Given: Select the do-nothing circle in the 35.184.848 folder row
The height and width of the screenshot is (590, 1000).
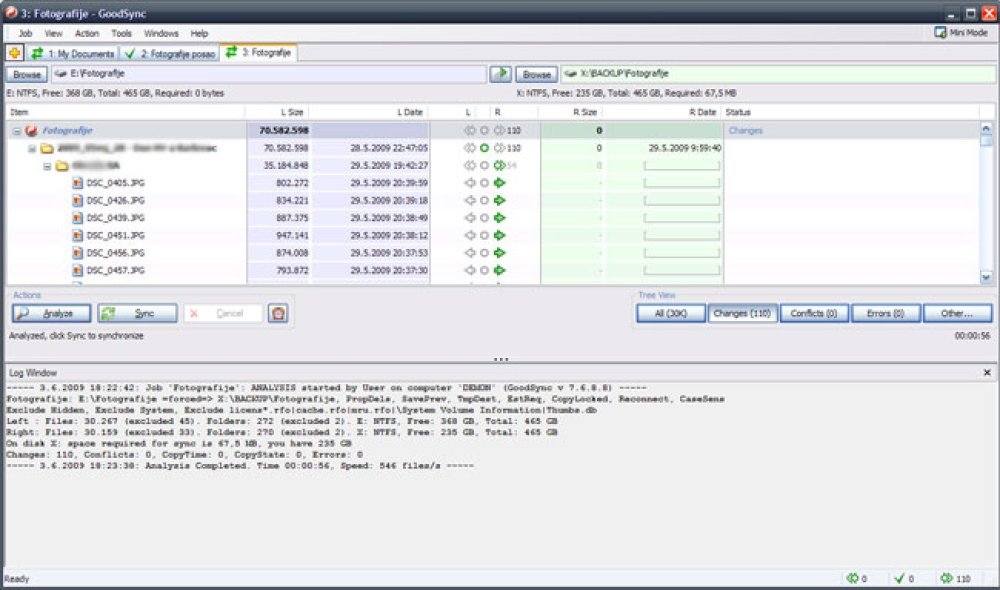Looking at the screenshot, I should click(x=485, y=166).
